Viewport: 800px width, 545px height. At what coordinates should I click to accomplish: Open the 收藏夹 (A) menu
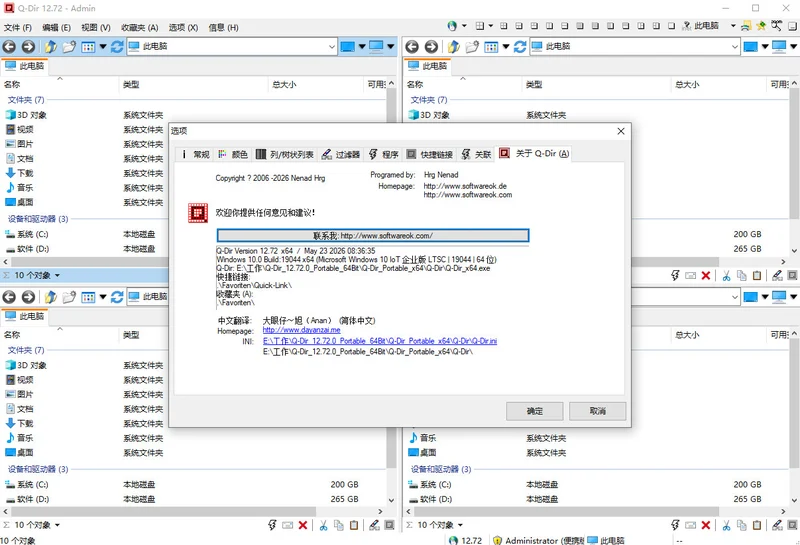(x=139, y=28)
